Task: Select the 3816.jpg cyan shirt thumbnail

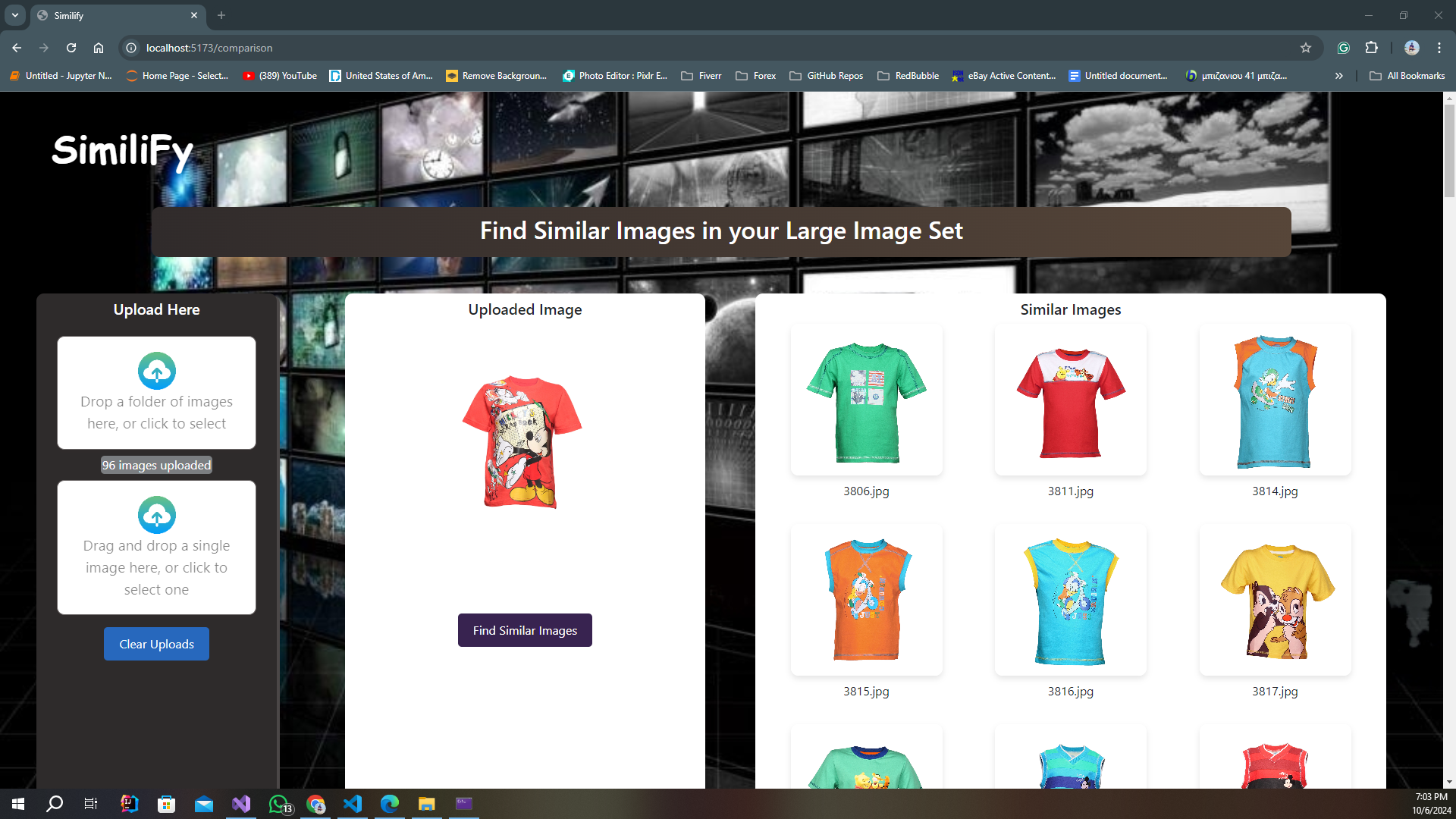Action: (1071, 600)
